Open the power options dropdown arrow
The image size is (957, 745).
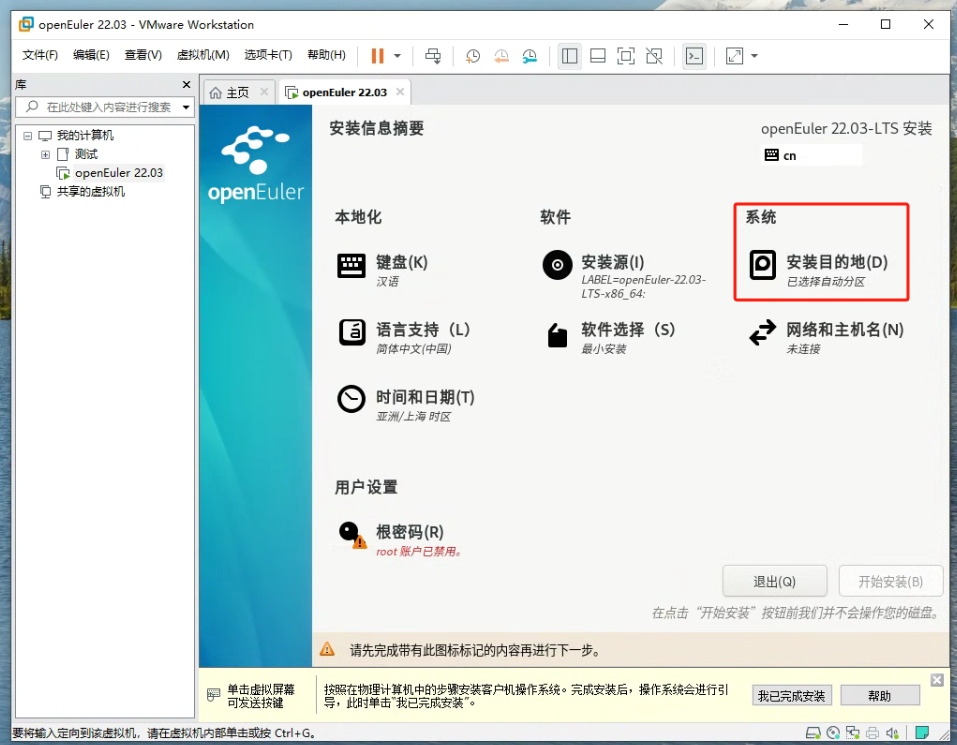coord(397,56)
